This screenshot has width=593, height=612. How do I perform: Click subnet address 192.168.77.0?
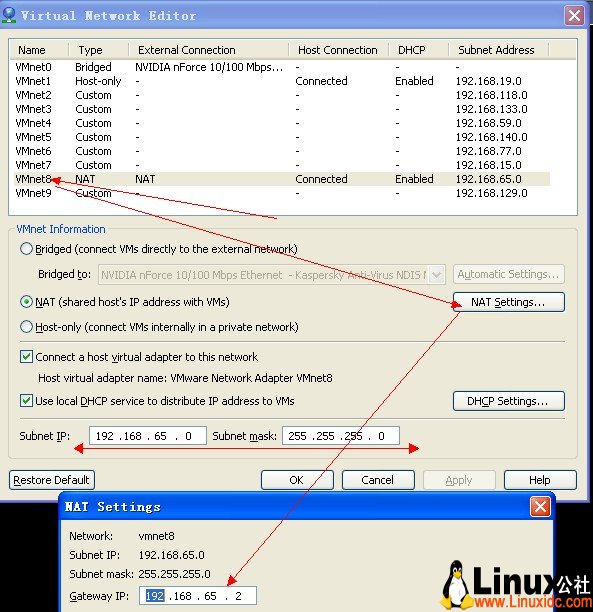click(488, 151)
